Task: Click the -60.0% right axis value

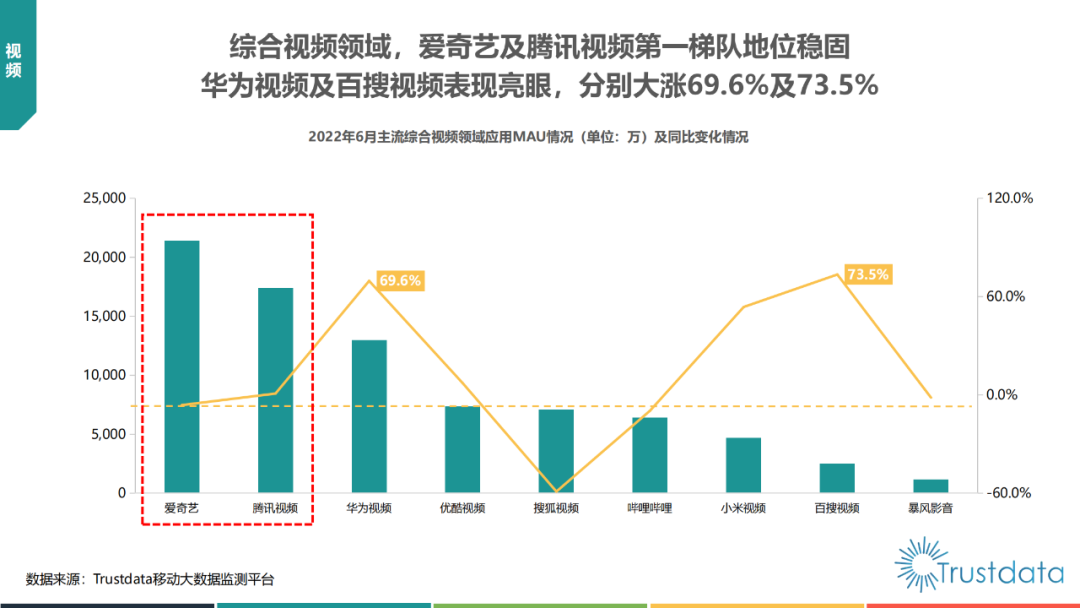Action: 1008,493
